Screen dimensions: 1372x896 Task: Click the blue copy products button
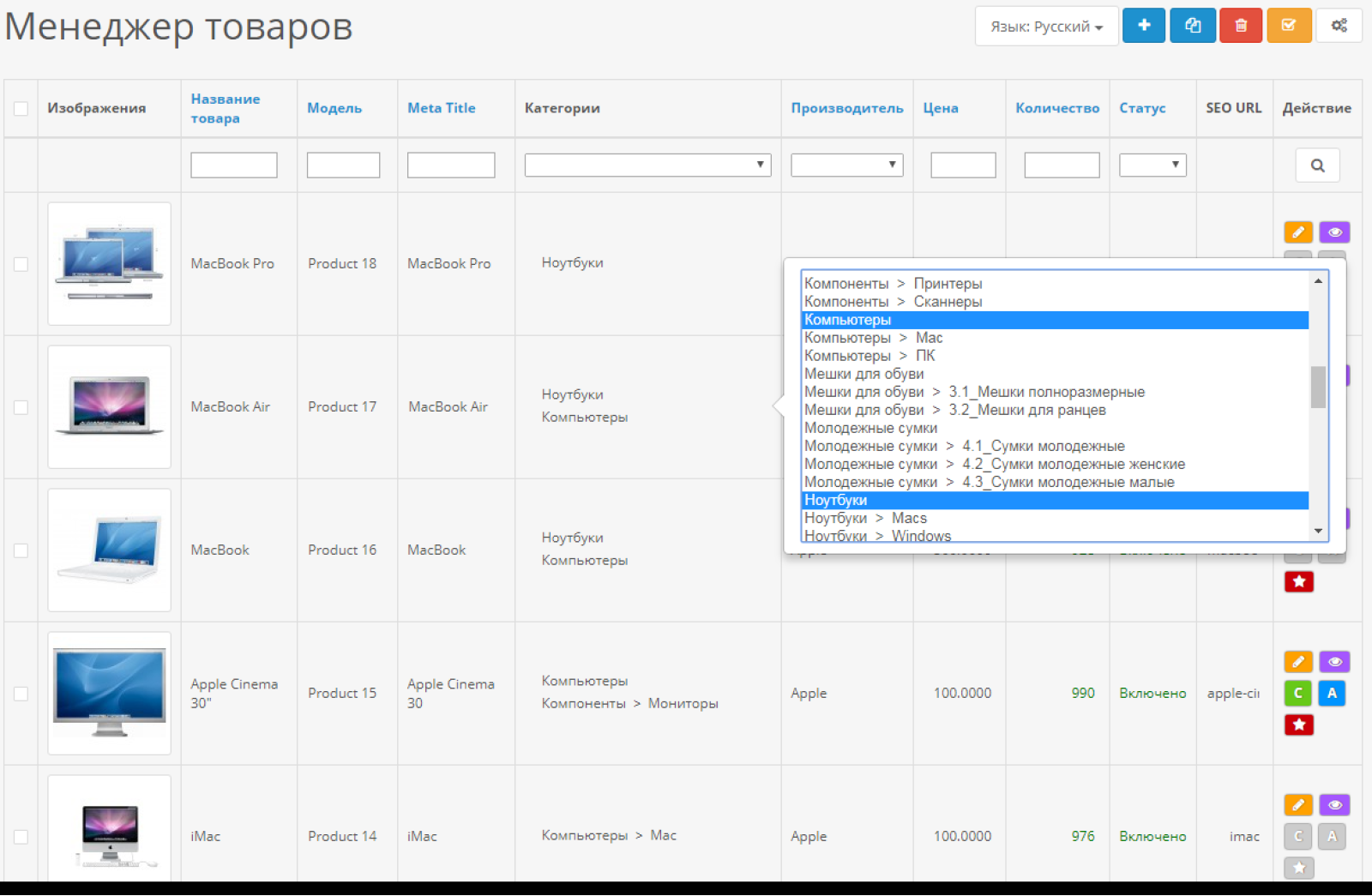(x=1193, y=26)
